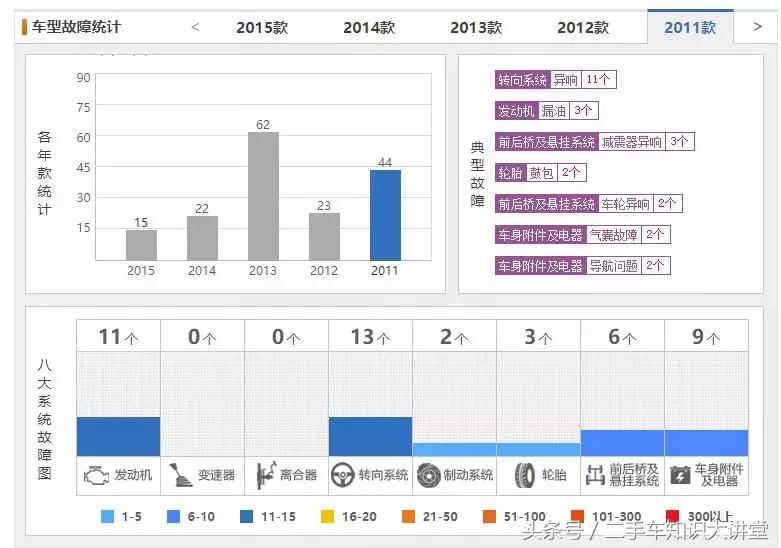Click the 6-10 legend color swatch
Image resolution: width=781 pixels, height=548 pixels.
(173, 516)
